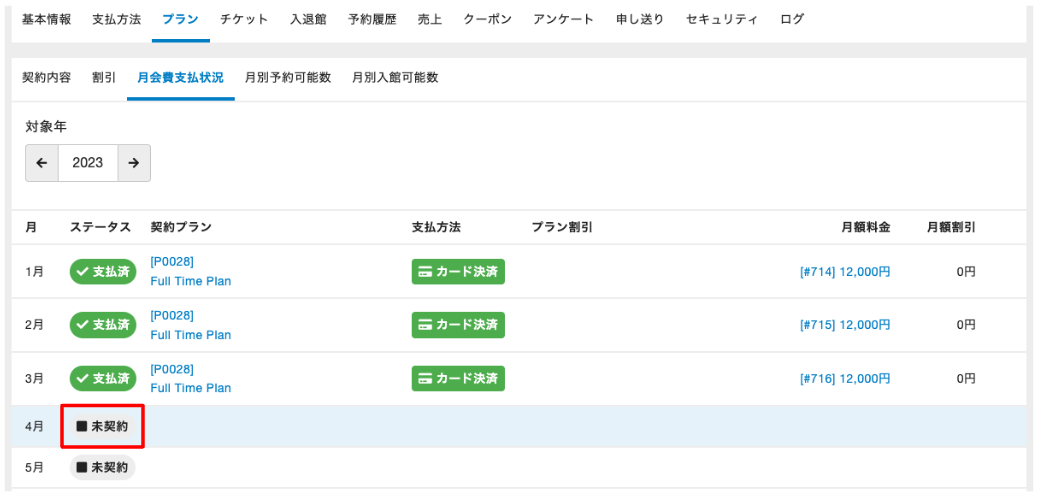Screen dimensions: 1039x500
Task: Switch to the 支払方法 tab
Action: pyautogui.click(x=116, y=19)
